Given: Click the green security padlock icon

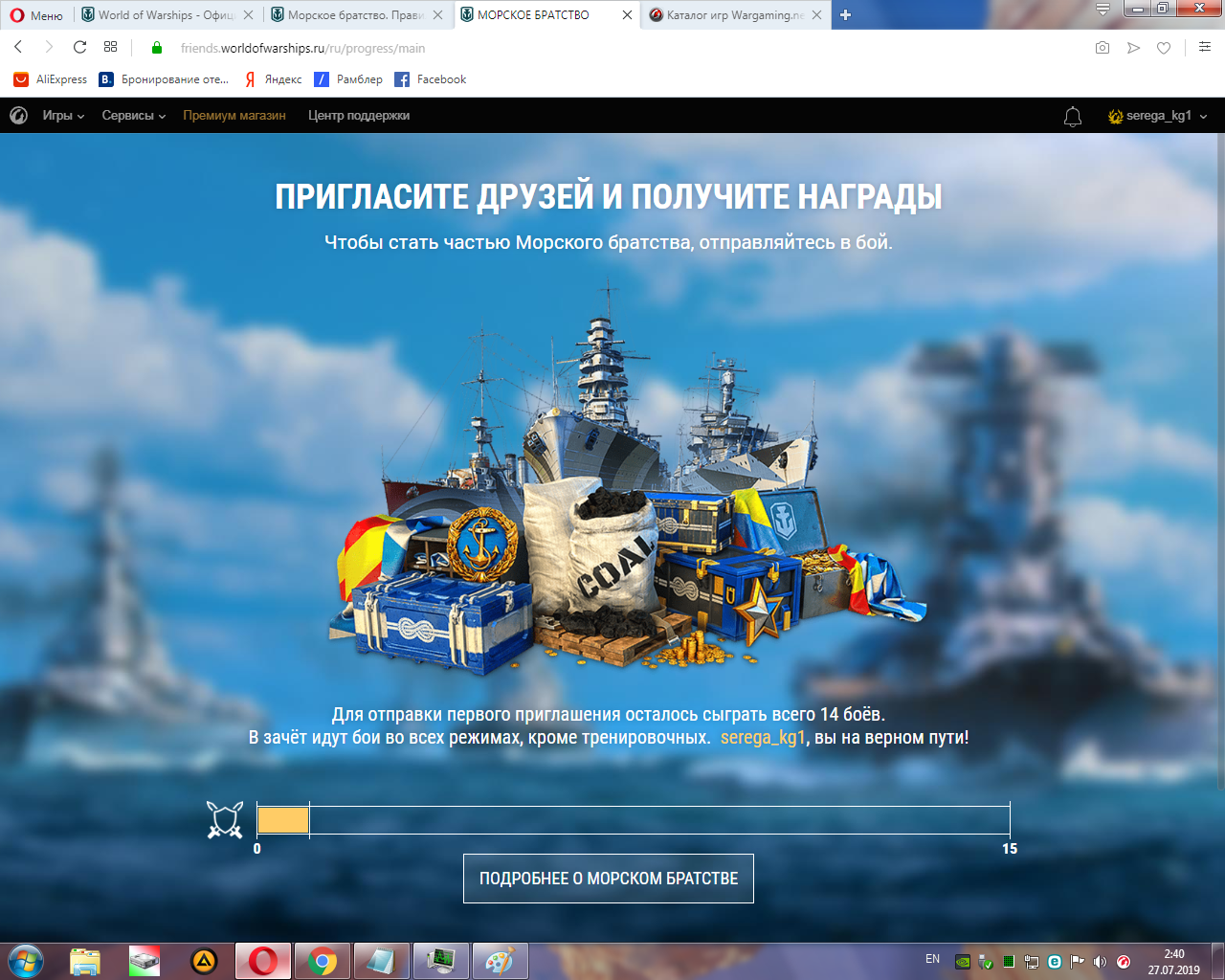Looking at the screenshot, I should (158, 48).
